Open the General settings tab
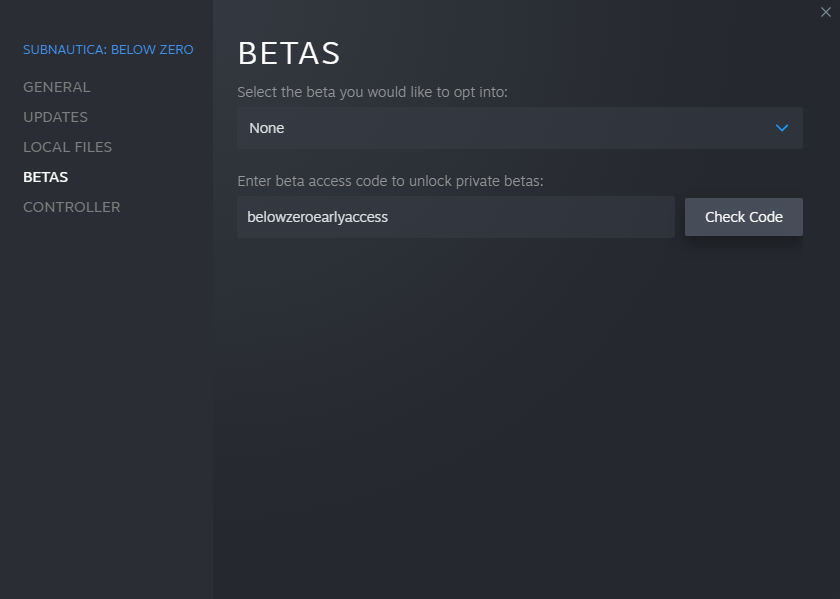840x599 pixels. [x=57, y=87]
